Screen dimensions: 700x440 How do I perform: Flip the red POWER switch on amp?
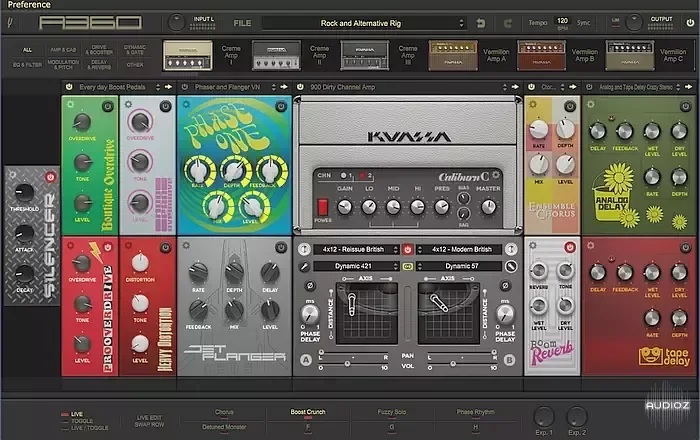click(322, 207)
